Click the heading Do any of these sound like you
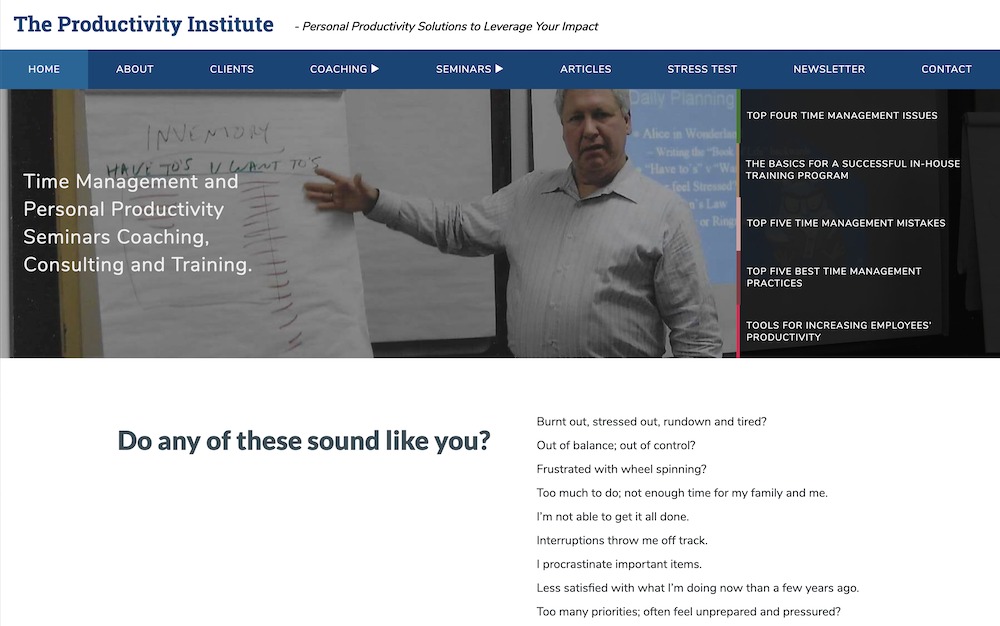1000x626 pixels. coord(304,440)
